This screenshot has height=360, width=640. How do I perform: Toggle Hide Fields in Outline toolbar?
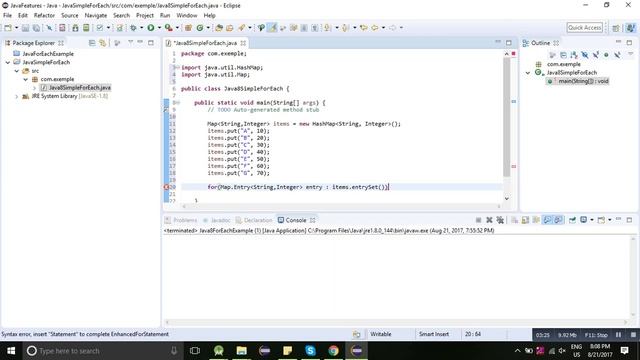click(x=585, y=55)
